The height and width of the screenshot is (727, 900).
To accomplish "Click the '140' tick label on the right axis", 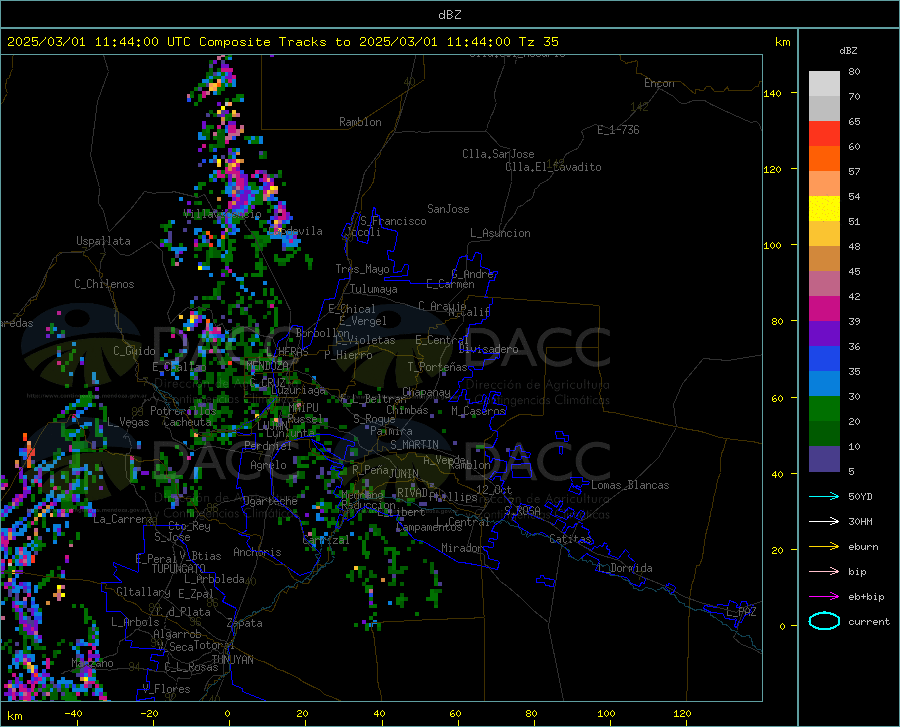I will [x=772, y=93].
